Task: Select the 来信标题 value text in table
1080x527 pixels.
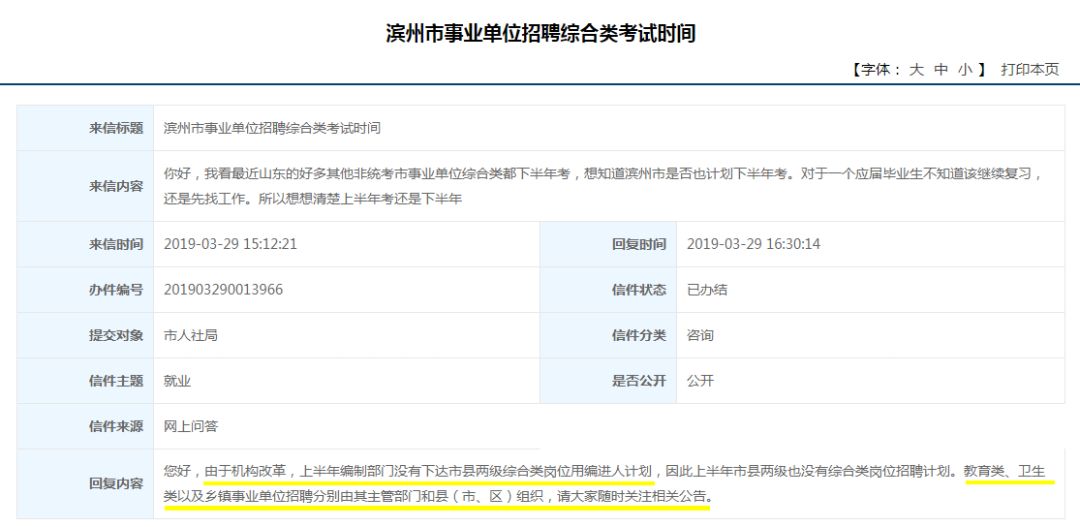Action: tap(272, 128)
